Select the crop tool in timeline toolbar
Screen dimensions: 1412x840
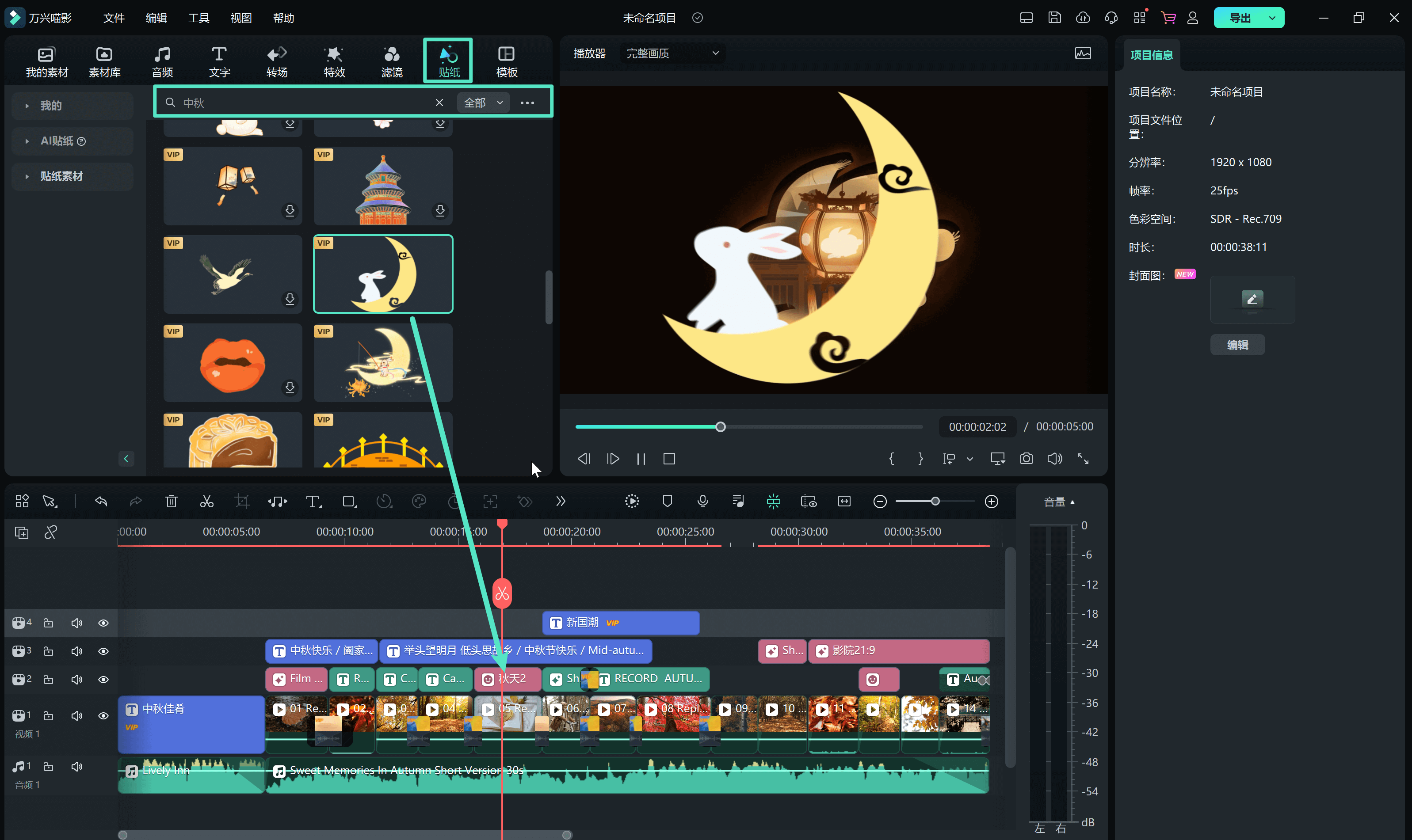coord(242,502)
